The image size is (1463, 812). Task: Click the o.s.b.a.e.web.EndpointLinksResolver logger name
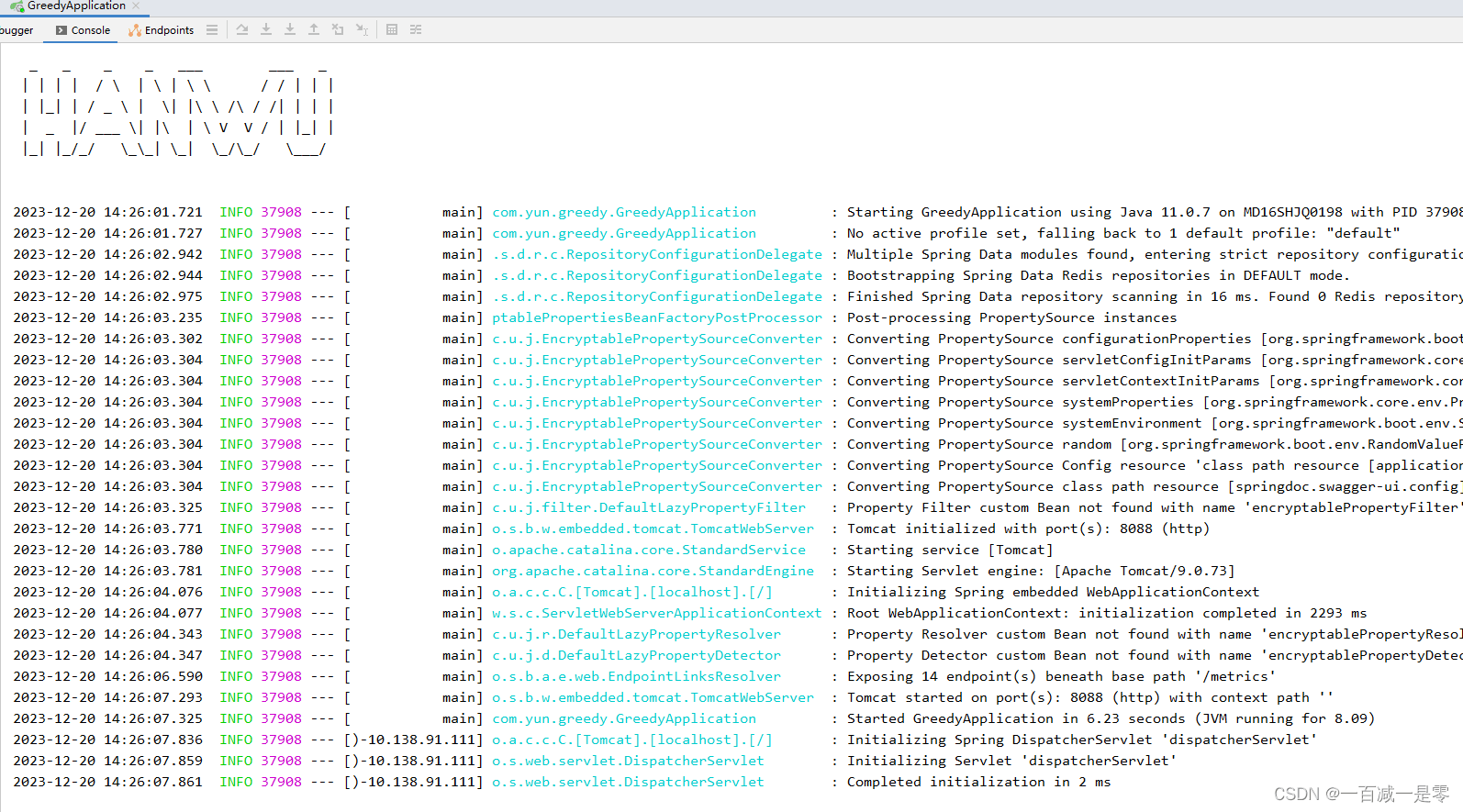click(636, 676)
